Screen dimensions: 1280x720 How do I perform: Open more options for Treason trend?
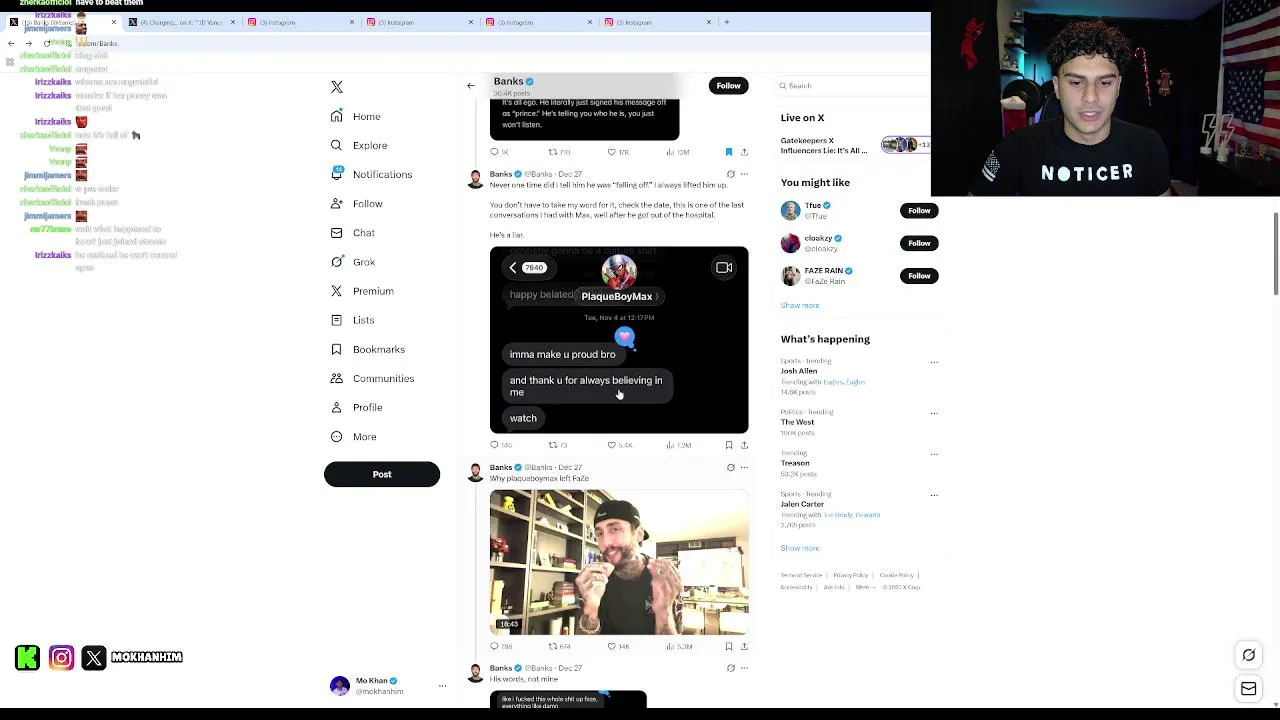tap(934, 454)
